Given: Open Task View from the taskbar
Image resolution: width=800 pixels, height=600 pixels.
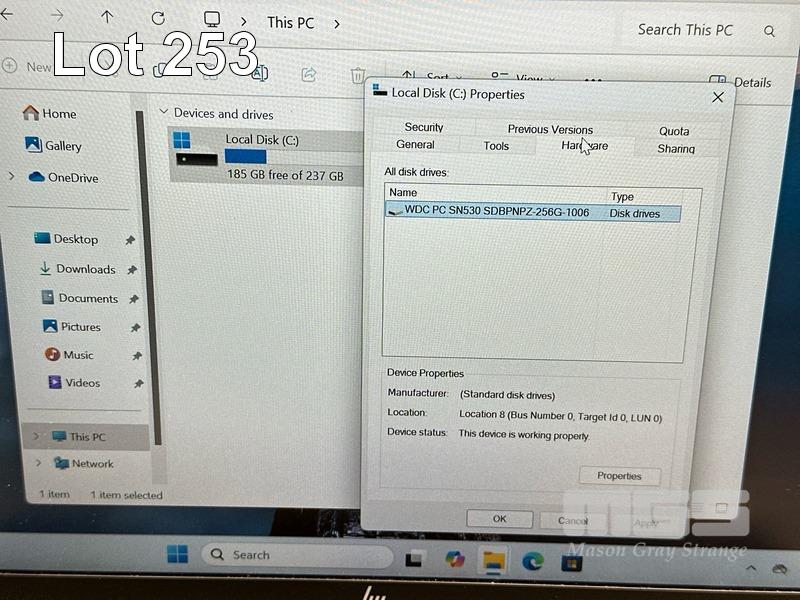Looking at the screenshot, I should point(414,558).
